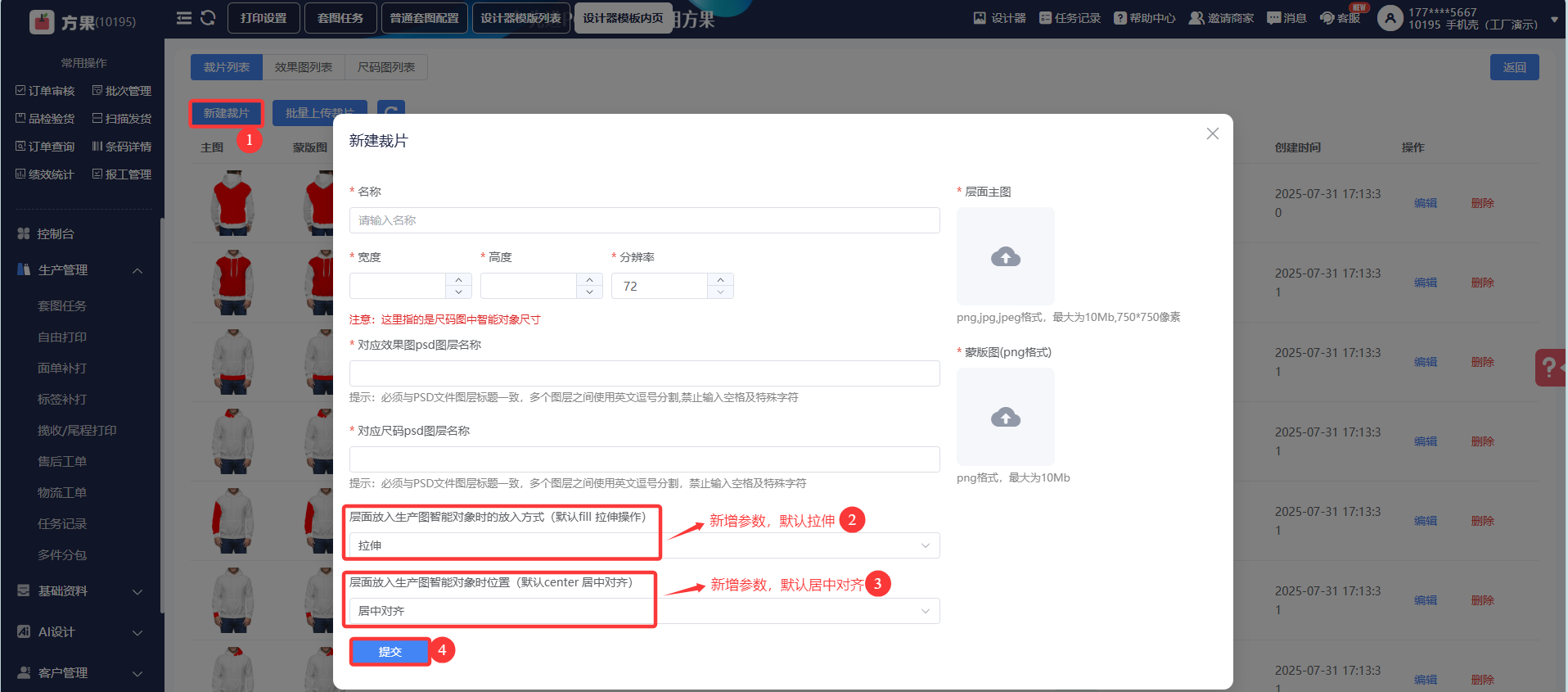This screenshot has width=1568, height=692.
Task: Open 订单审核 shortcut
Action: pos(45,91)
